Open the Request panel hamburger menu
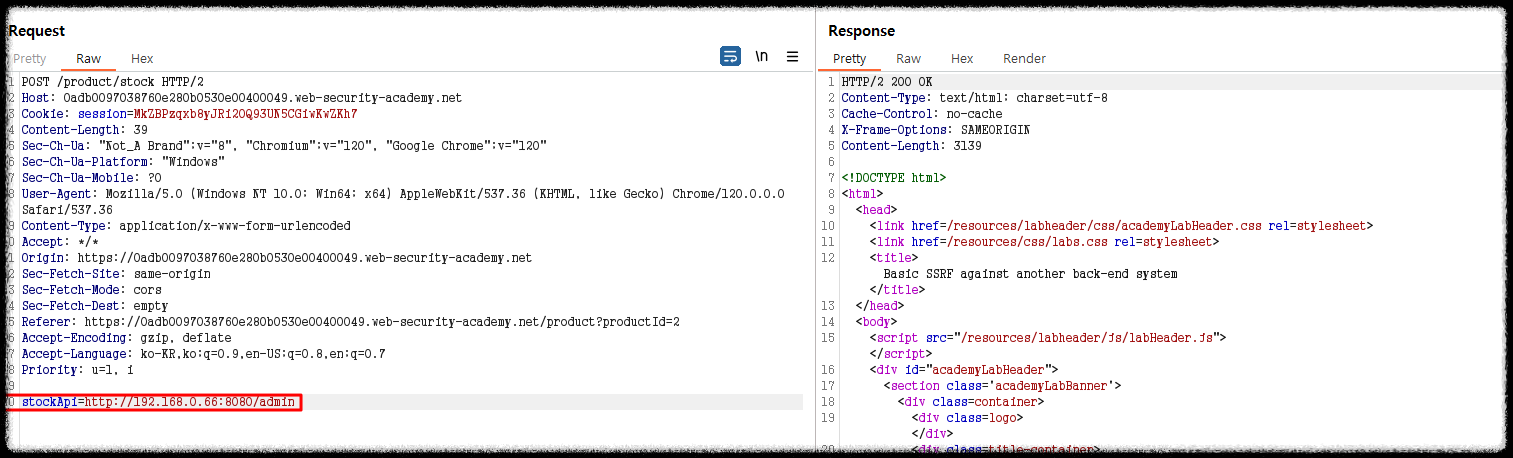Screen dimensions: 1513x458 pos(792,57)
